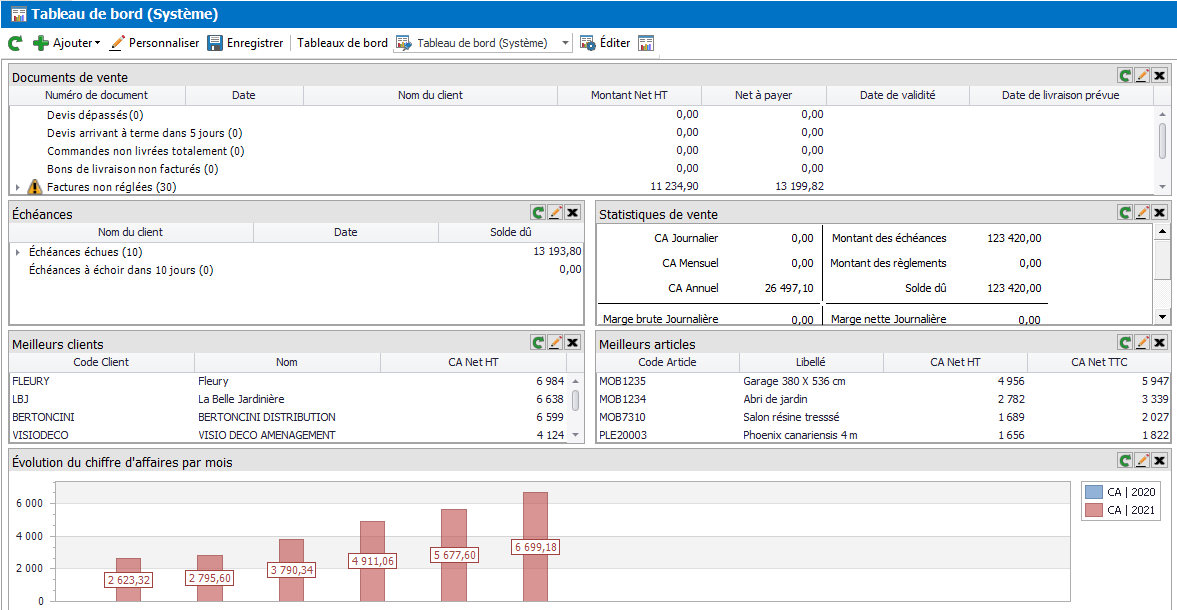
Task: Expand the Factures non réglées row
Action: [17, 187]
